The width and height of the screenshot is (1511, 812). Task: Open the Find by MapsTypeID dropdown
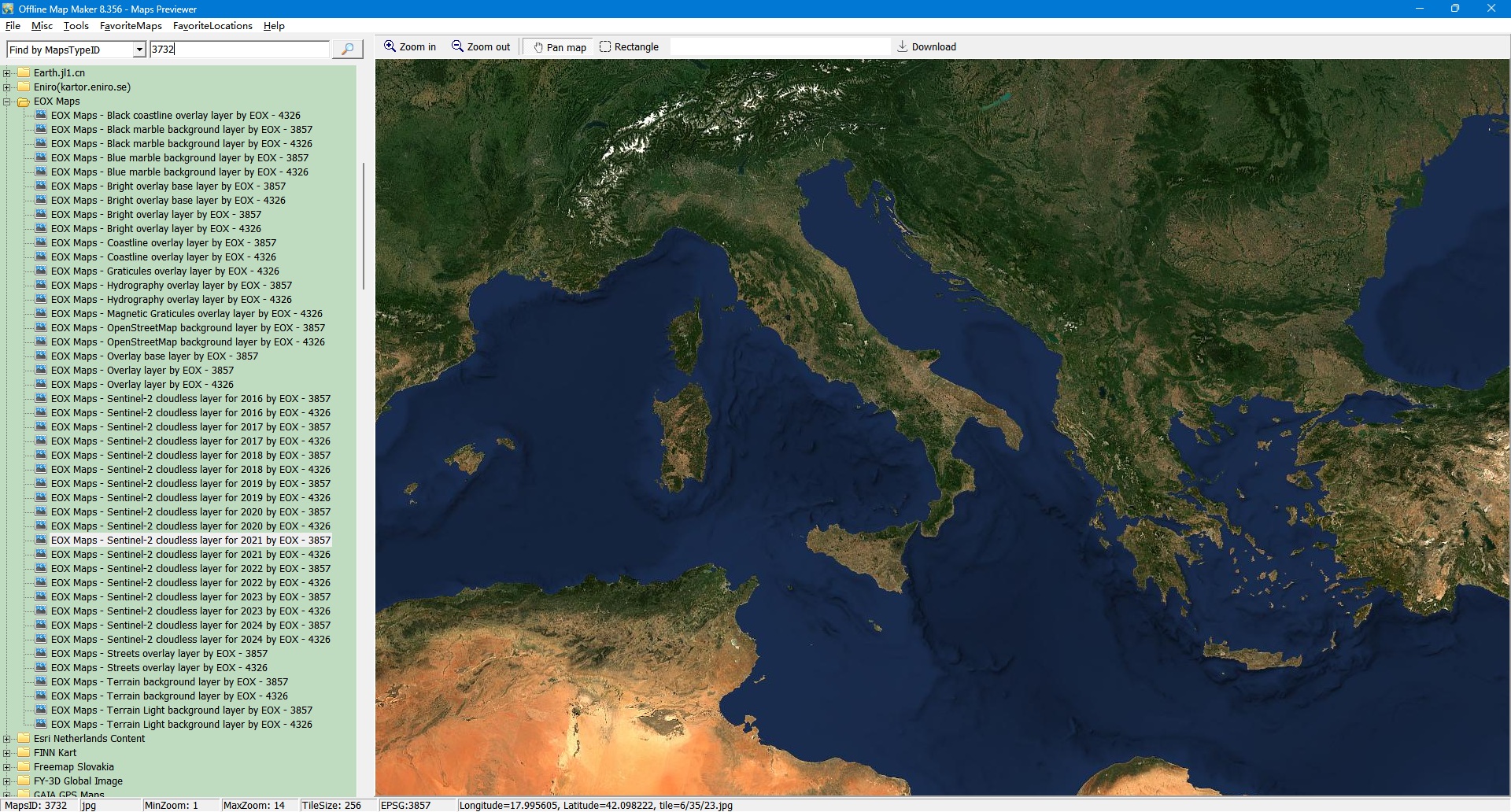click(139, 50)
